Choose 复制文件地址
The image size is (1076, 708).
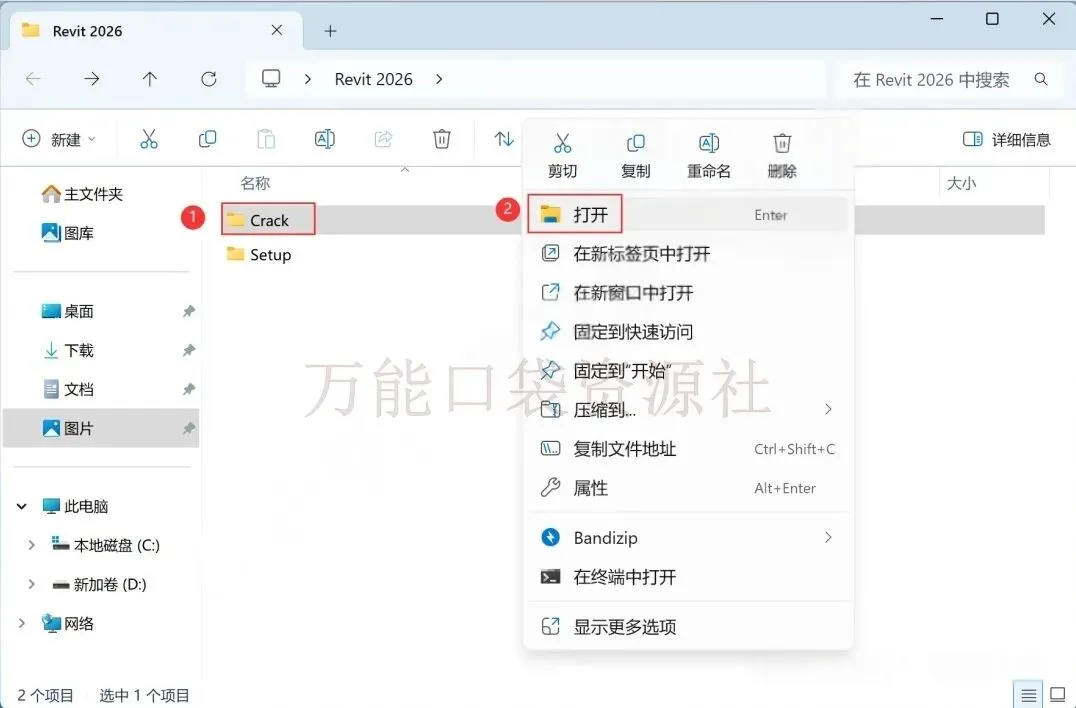pos(688,449)
